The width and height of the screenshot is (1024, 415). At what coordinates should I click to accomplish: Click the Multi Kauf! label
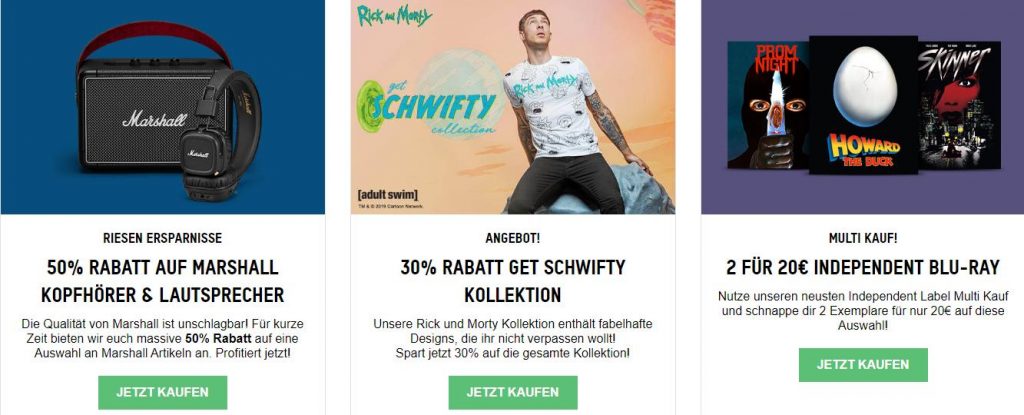pyautogui.click(x=863, y=239)
